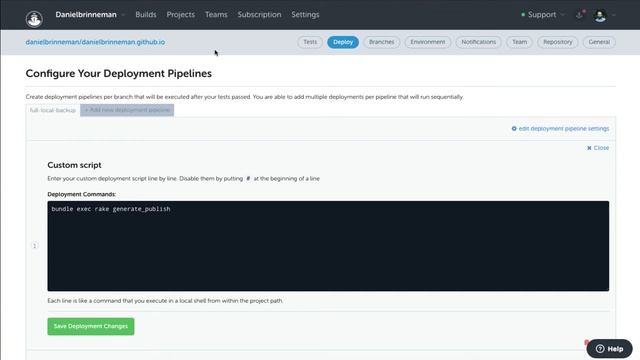
Task: Open the danielbrinneman.github.io project link
Action: click(95, 42)
